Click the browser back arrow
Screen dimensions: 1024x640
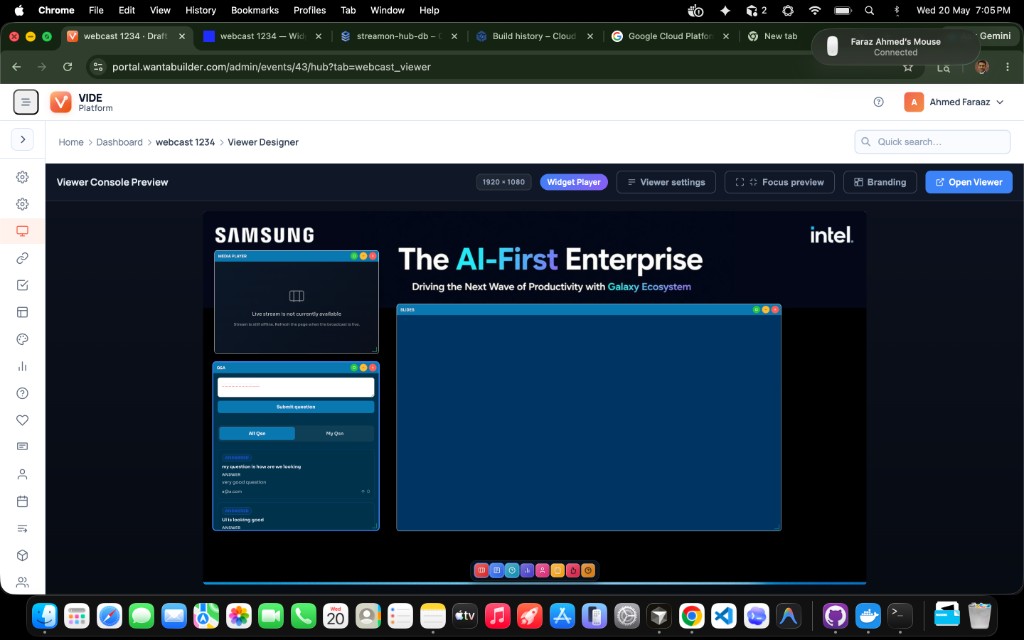point(17,67)
